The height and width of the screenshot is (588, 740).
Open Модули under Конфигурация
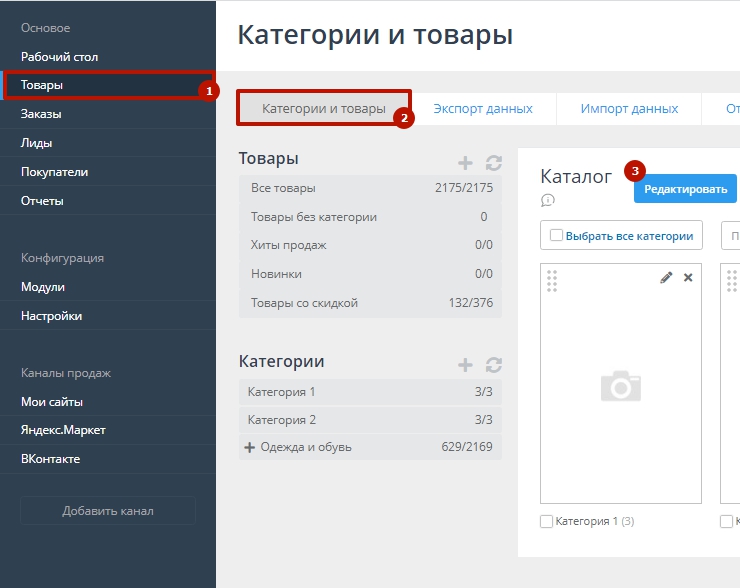108,287
